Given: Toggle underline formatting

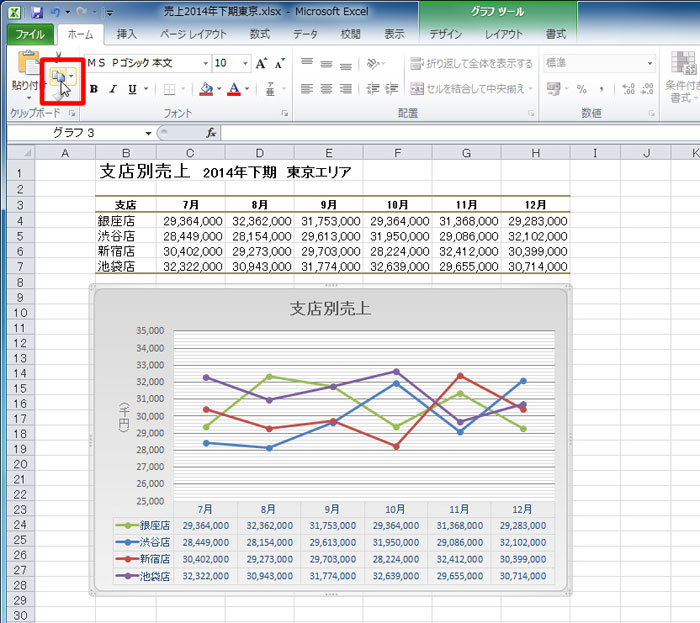Looking at the screenshot, I should tap(133, 89).
